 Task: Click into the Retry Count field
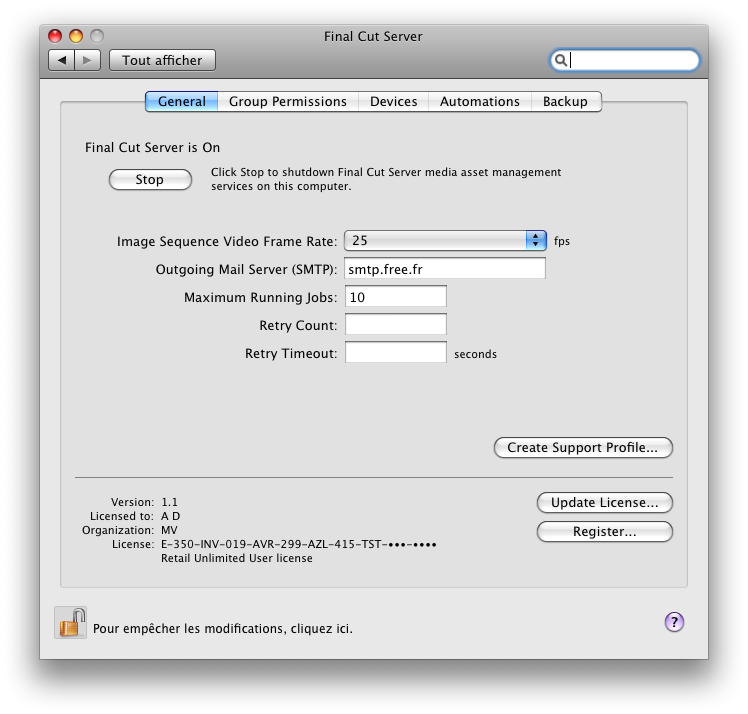pyautogui.click(x=395, y=325)
